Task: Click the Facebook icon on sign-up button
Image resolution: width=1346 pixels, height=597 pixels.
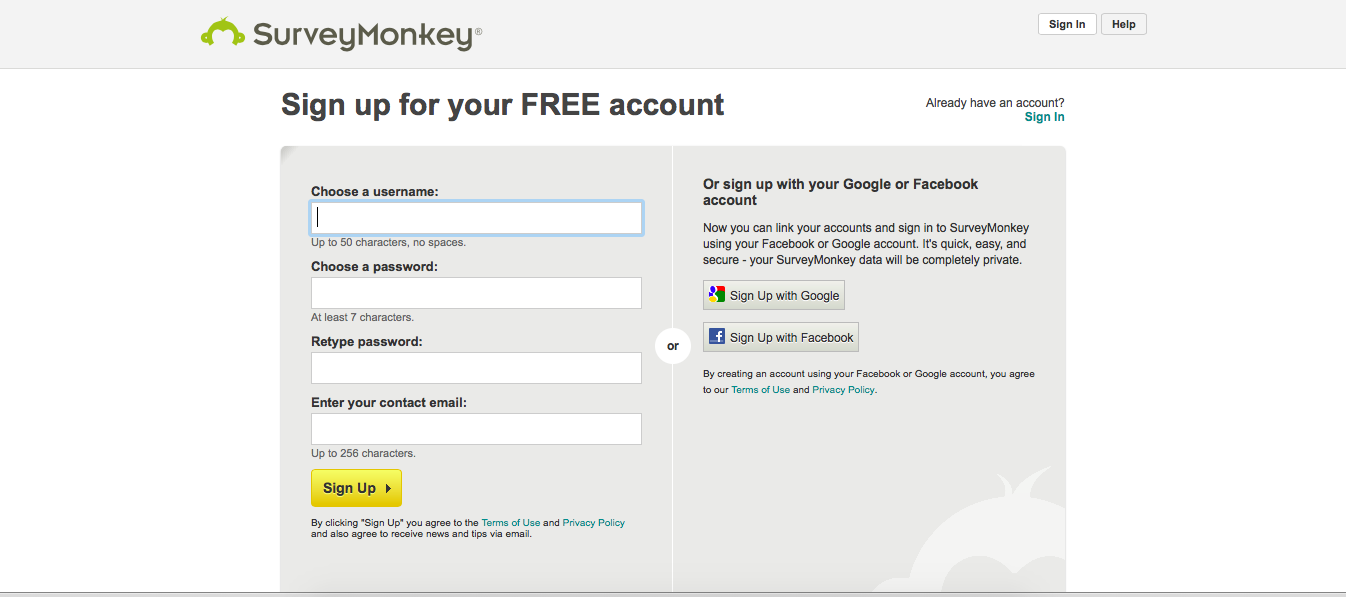Action: tap(716, 337)
